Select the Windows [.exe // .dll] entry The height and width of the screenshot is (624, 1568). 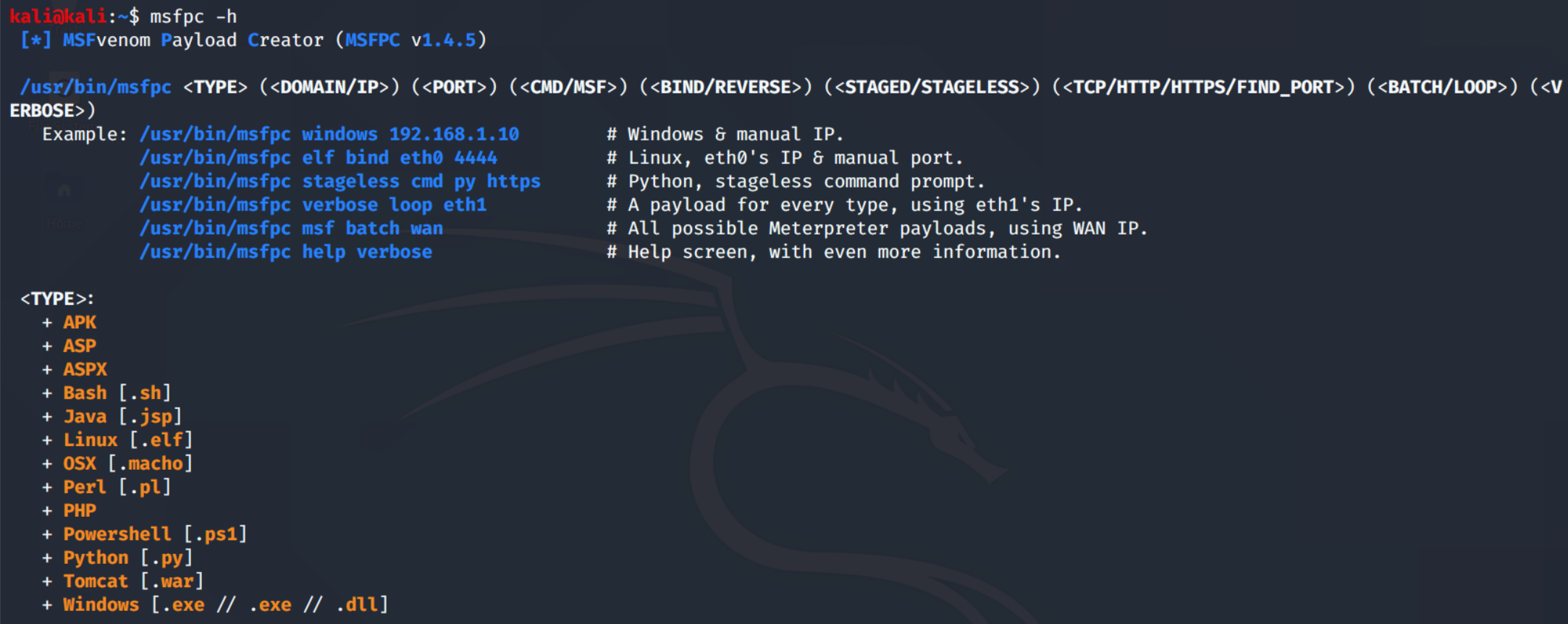225,604
